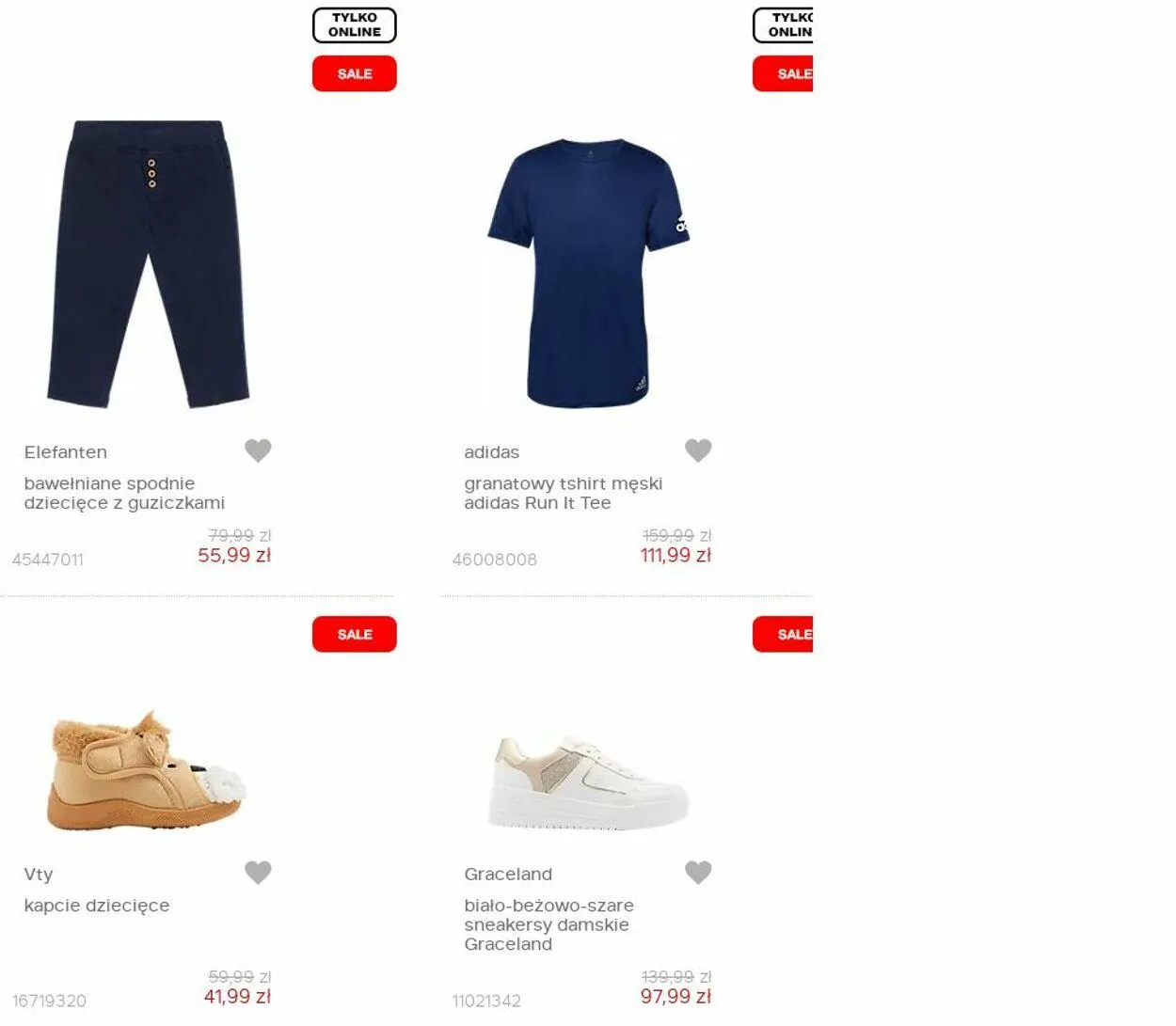This screenshot has height=1026, width=1176.
Task: Add Elefanten trousers to favorites with heart
Action: click(258, 450)
